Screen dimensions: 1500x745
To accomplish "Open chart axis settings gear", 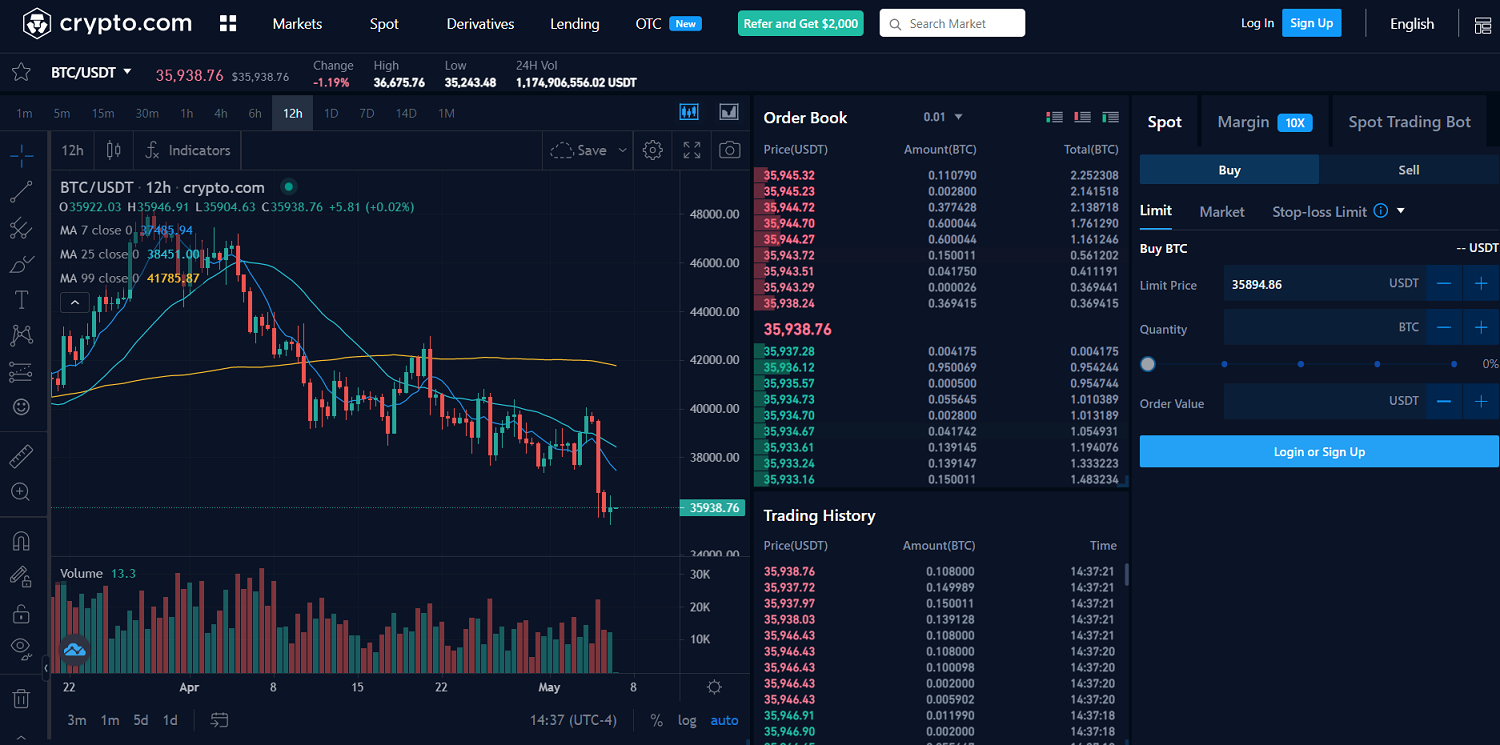I will coord(714,687).
